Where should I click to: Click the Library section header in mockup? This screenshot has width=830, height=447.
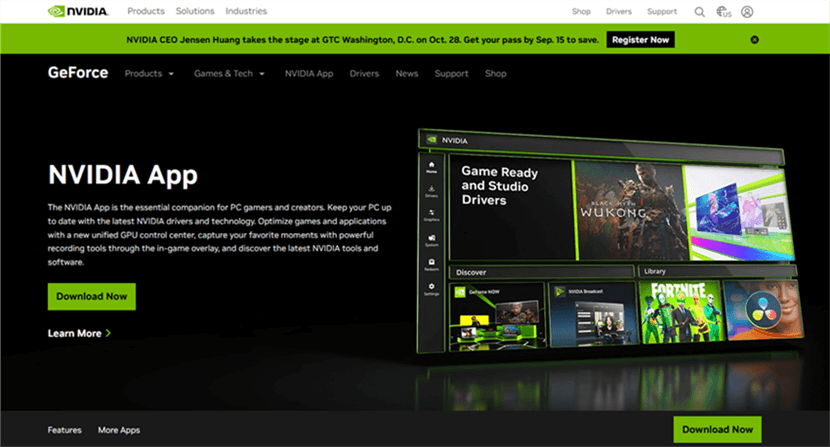click(x=717, y=271)
